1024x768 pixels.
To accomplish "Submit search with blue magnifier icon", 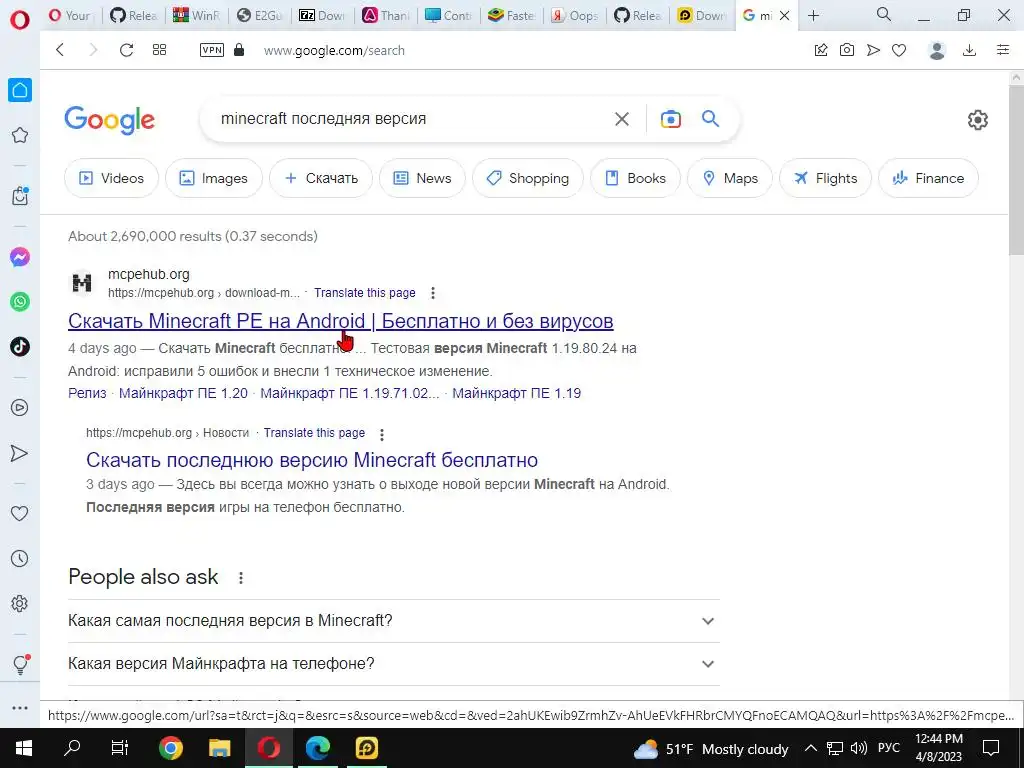I will point(711,119).
